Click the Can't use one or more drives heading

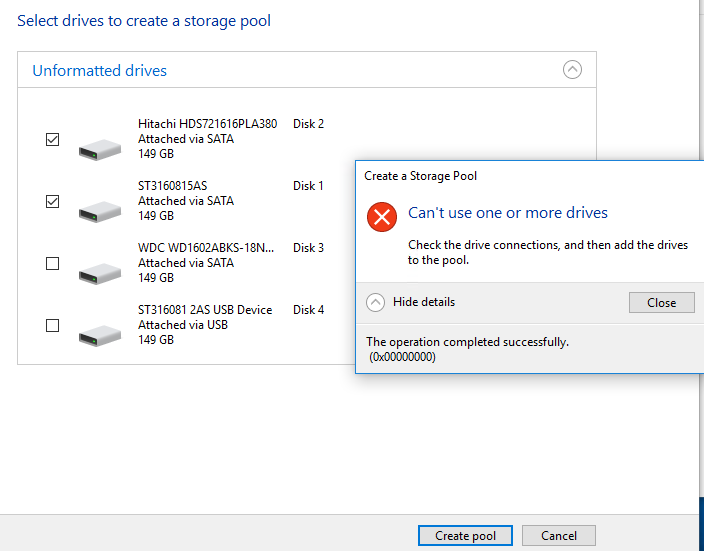point(507,212)
